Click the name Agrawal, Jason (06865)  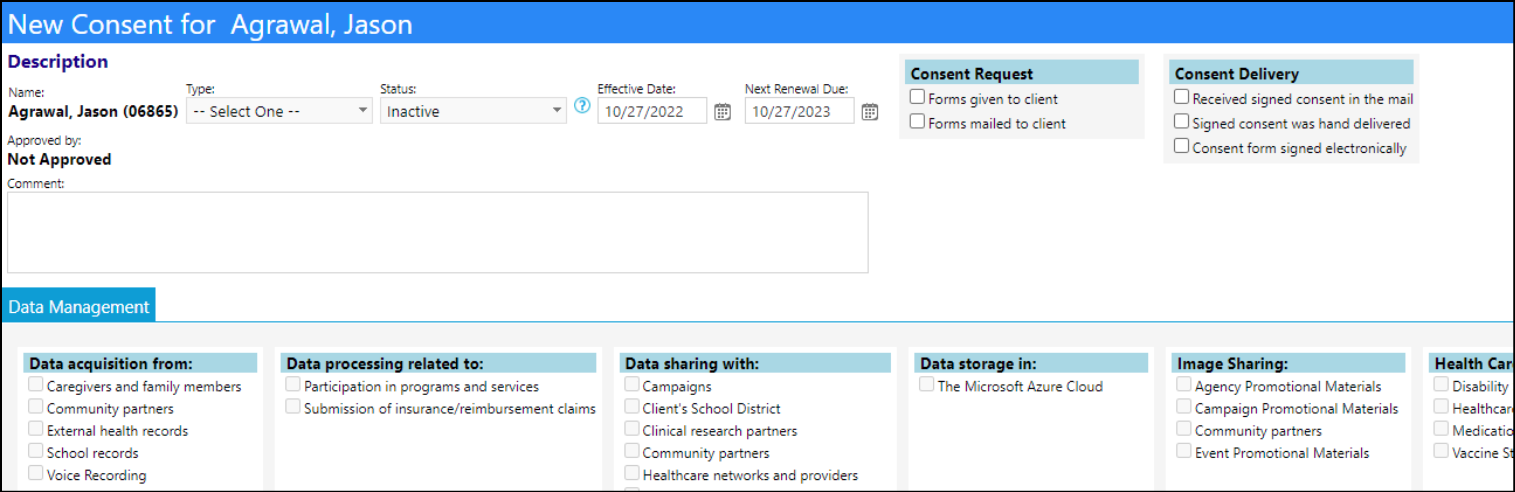[x=93, y=111]
